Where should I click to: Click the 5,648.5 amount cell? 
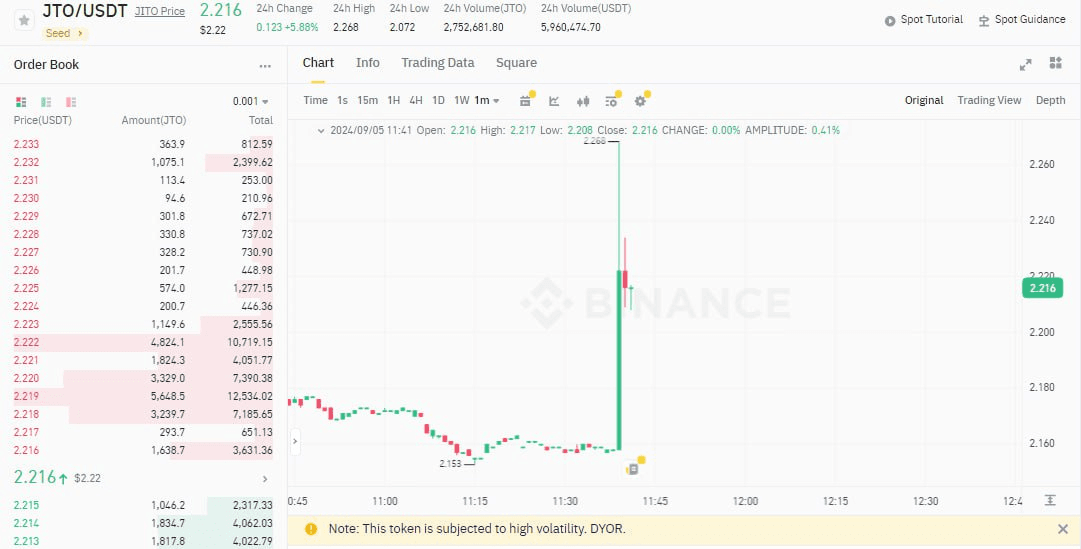coord(168,397)
